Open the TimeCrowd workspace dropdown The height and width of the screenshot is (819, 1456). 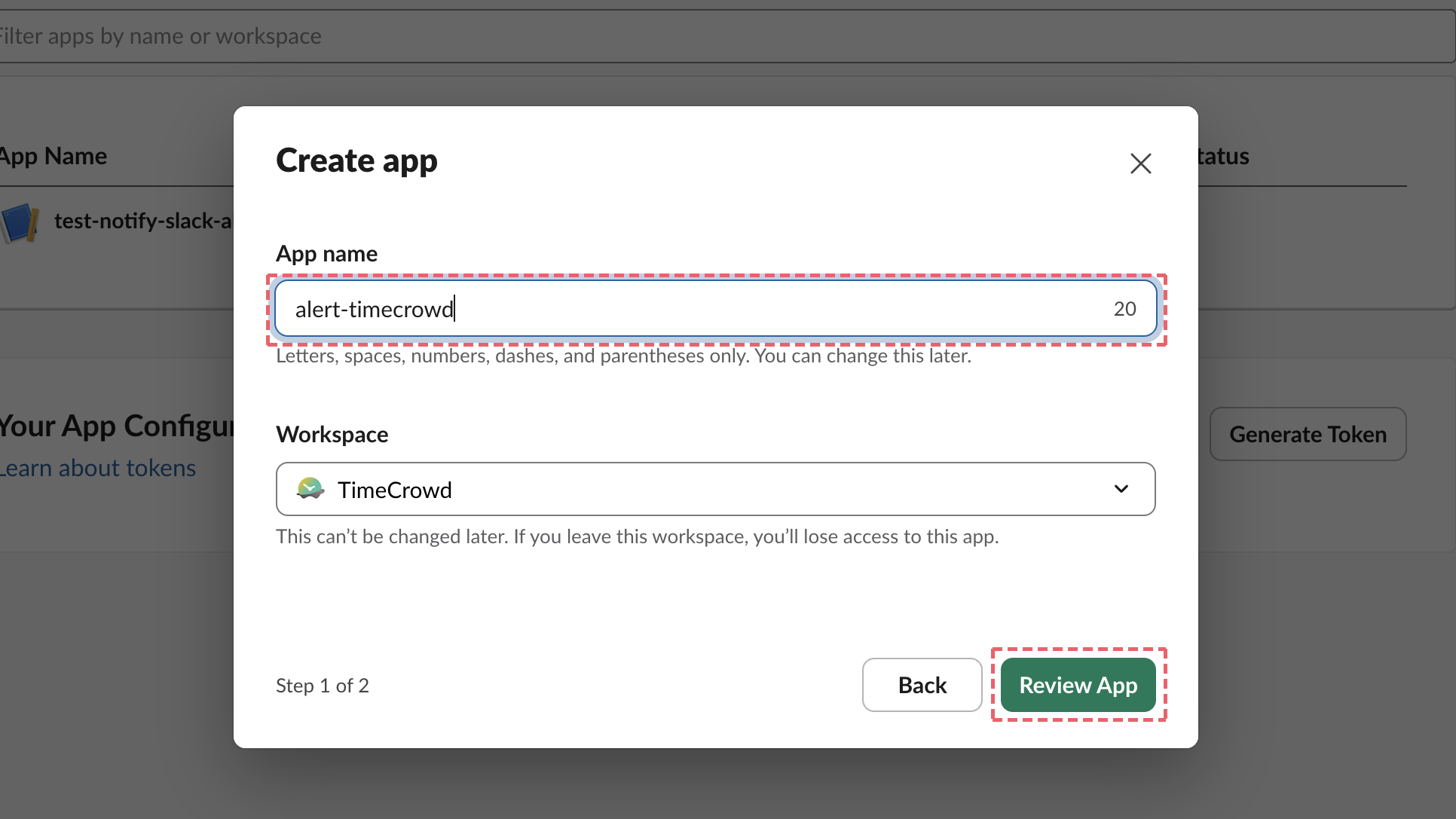point(715,489)
